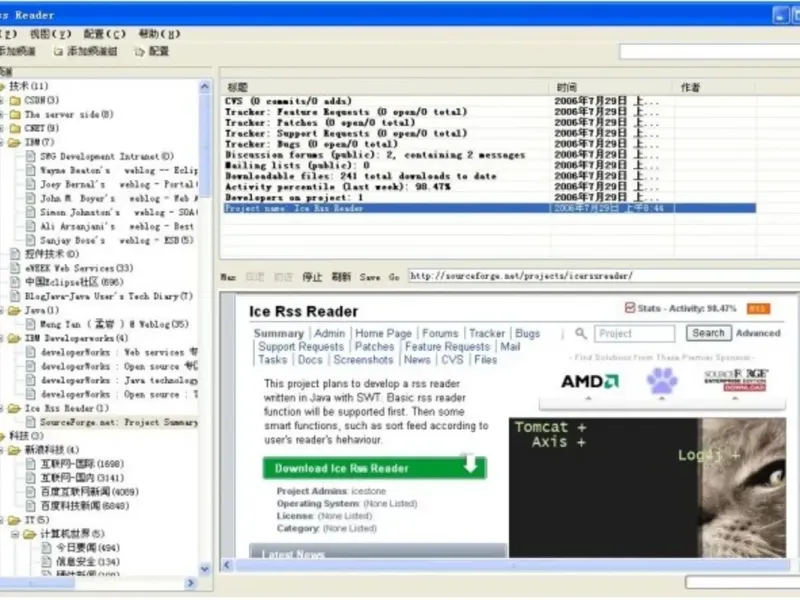Click the URL address field
Viewport: 800px width, 600px height.
[x=604, y=276]
